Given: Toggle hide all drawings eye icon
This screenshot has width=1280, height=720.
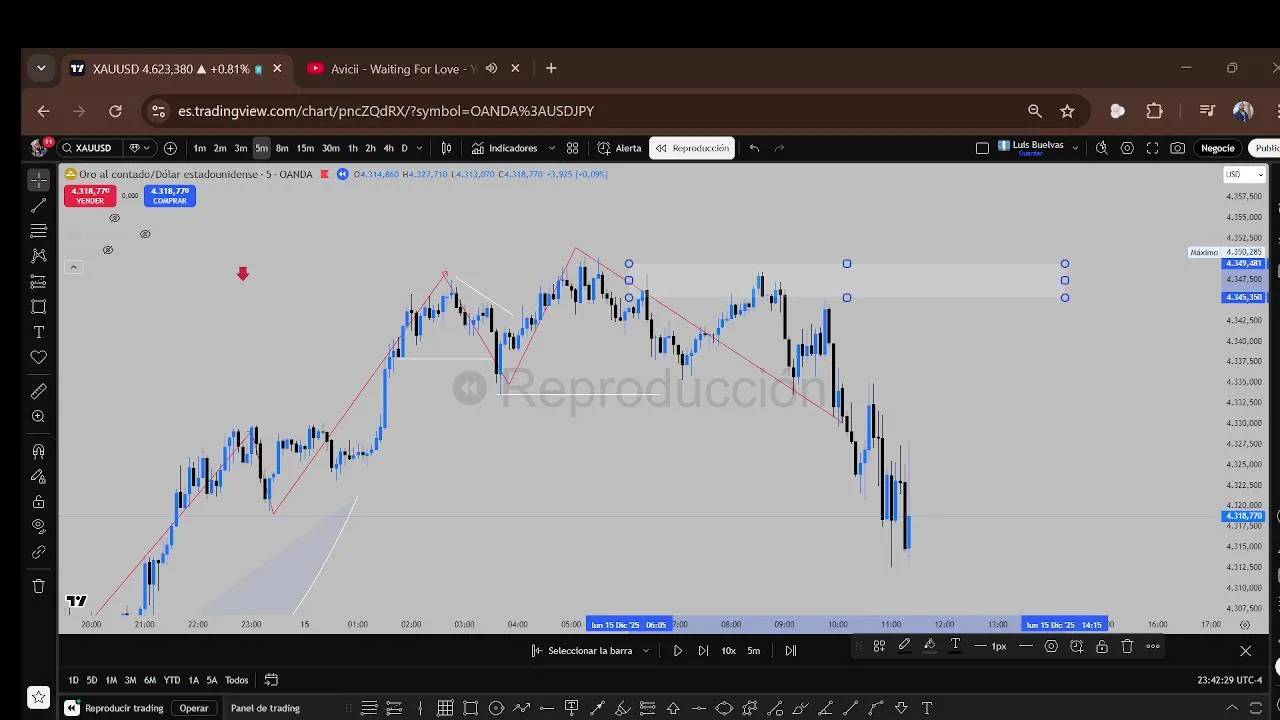Looking at the screenshot, I should [39, 526].
